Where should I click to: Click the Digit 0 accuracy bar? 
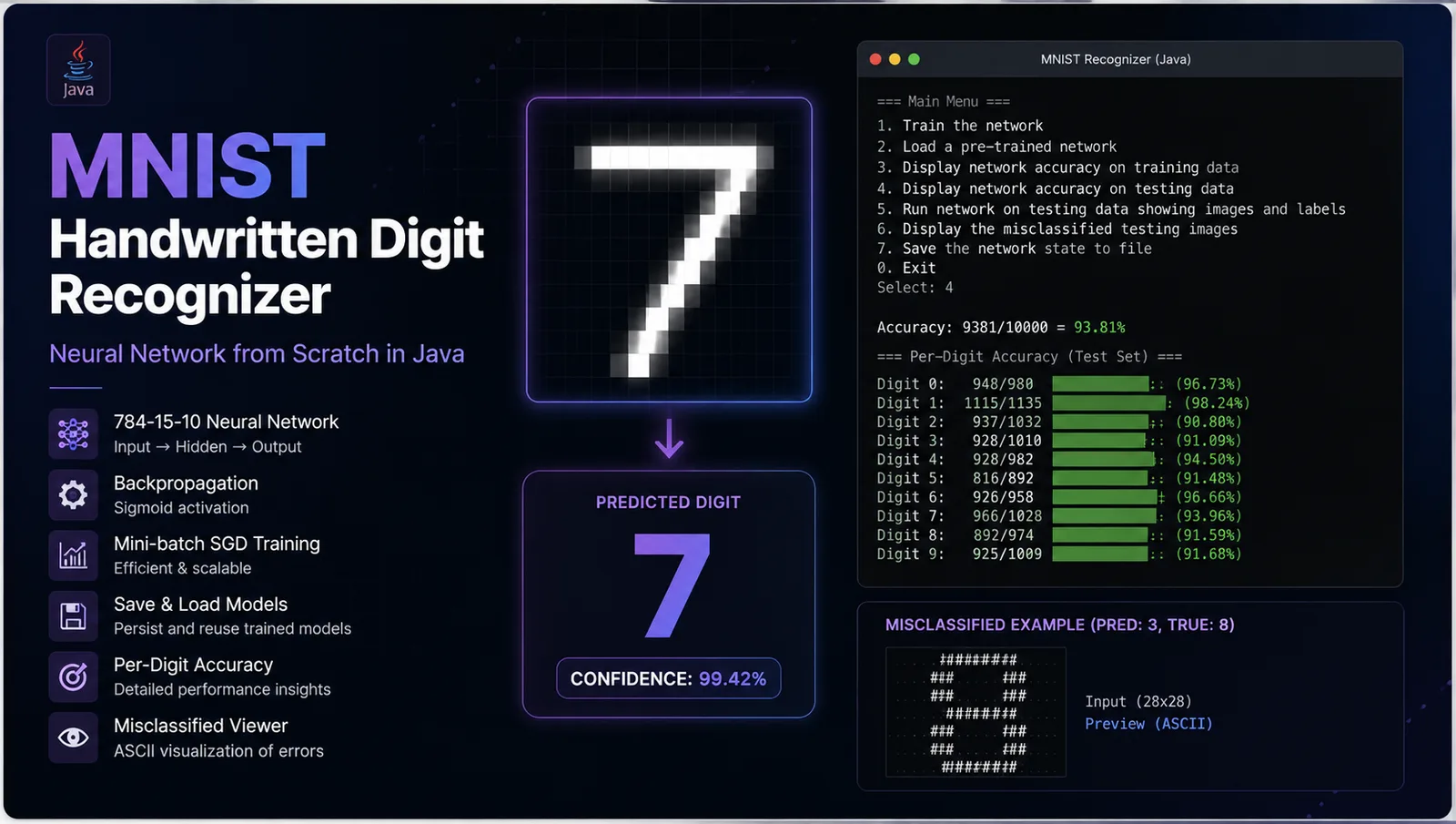click(x=1101, y=384)
